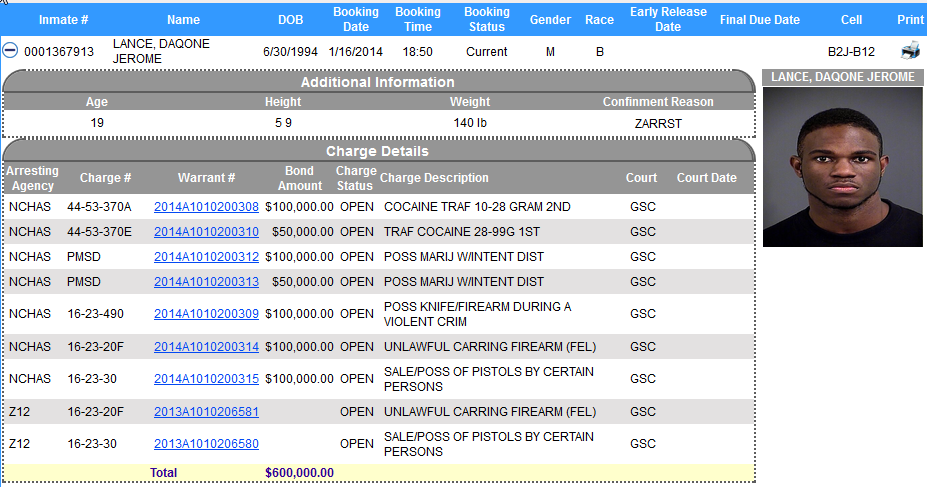Screen dimensions: 927x487
Task: Click the printer icon for the inmate record
Action: tap(910, 51)
